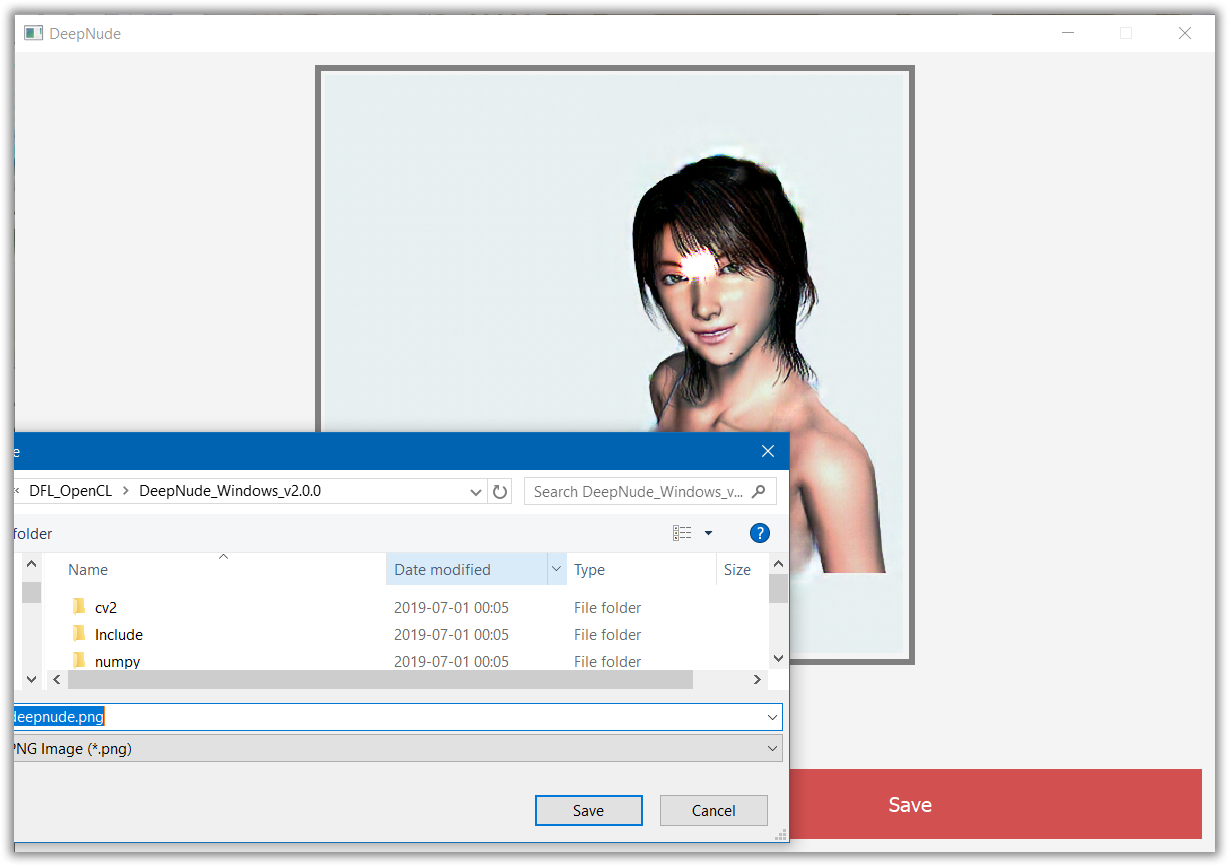Minimize the DeepNude window
Image resolution: width=1229 pixels, height=866 pixels.
click(1068, 33)
